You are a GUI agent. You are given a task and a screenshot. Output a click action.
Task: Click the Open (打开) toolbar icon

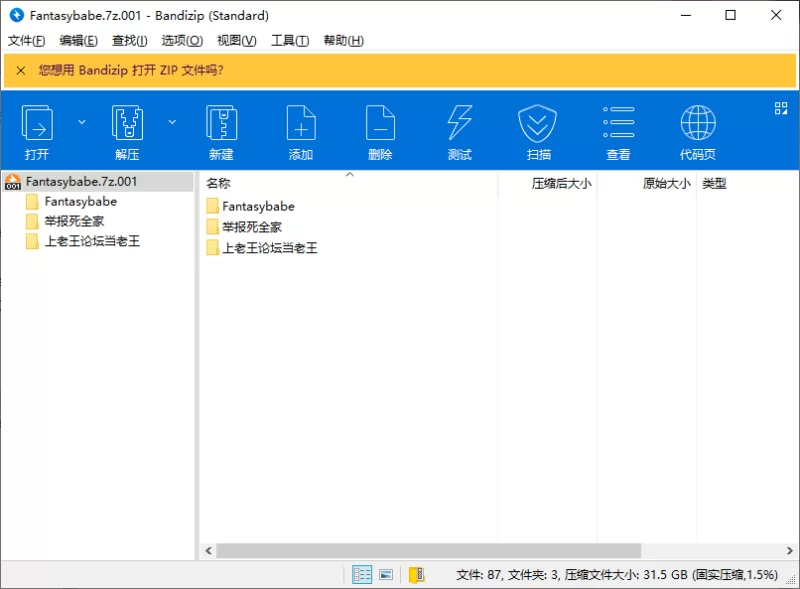37,122
